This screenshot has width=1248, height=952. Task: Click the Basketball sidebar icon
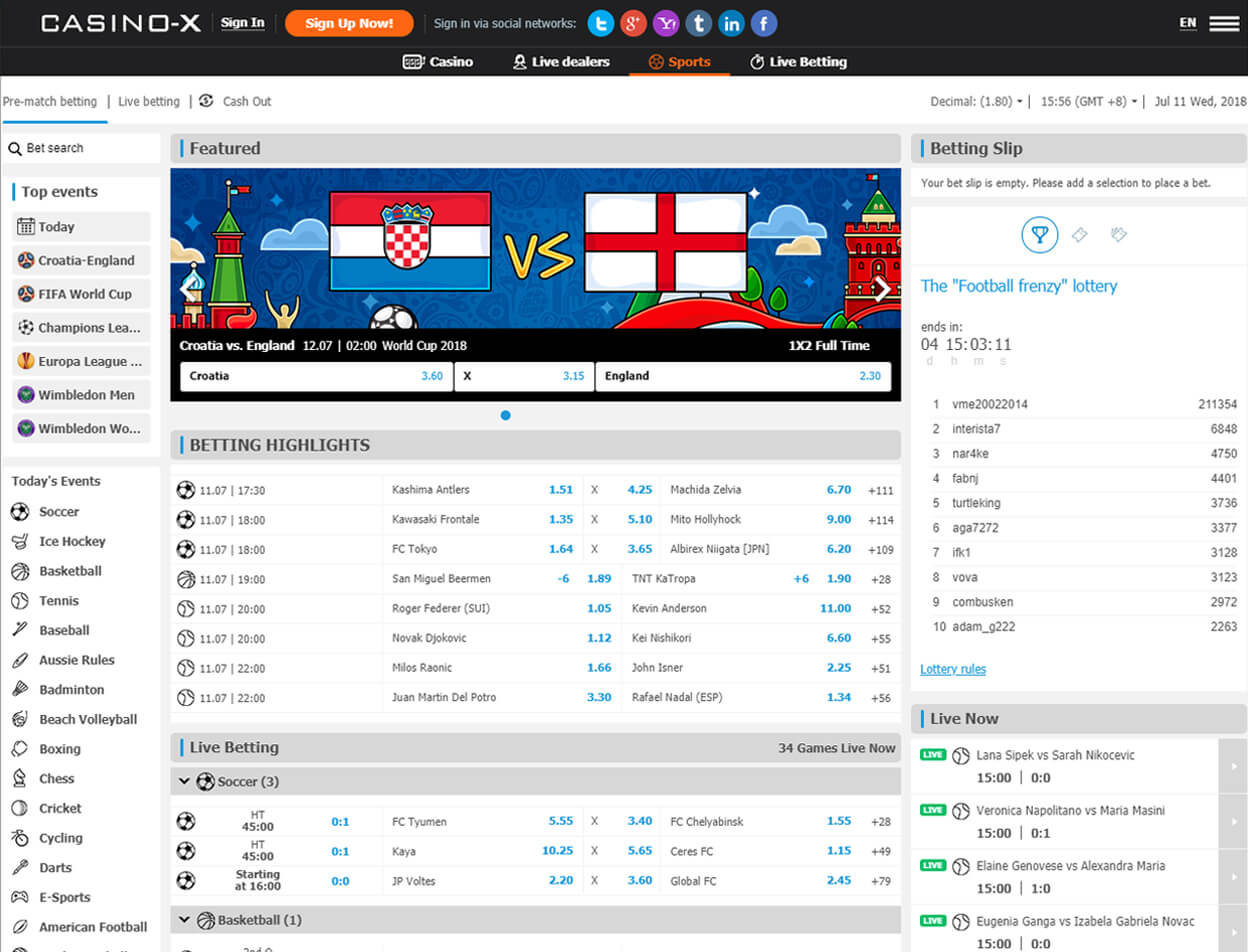tap(20, 571)
